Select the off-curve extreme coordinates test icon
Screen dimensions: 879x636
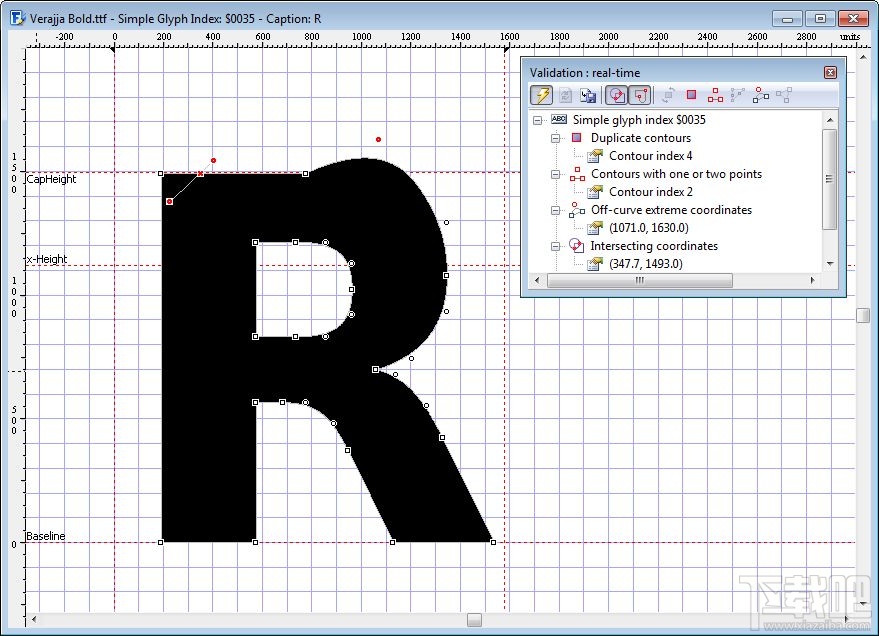[760, 95]
